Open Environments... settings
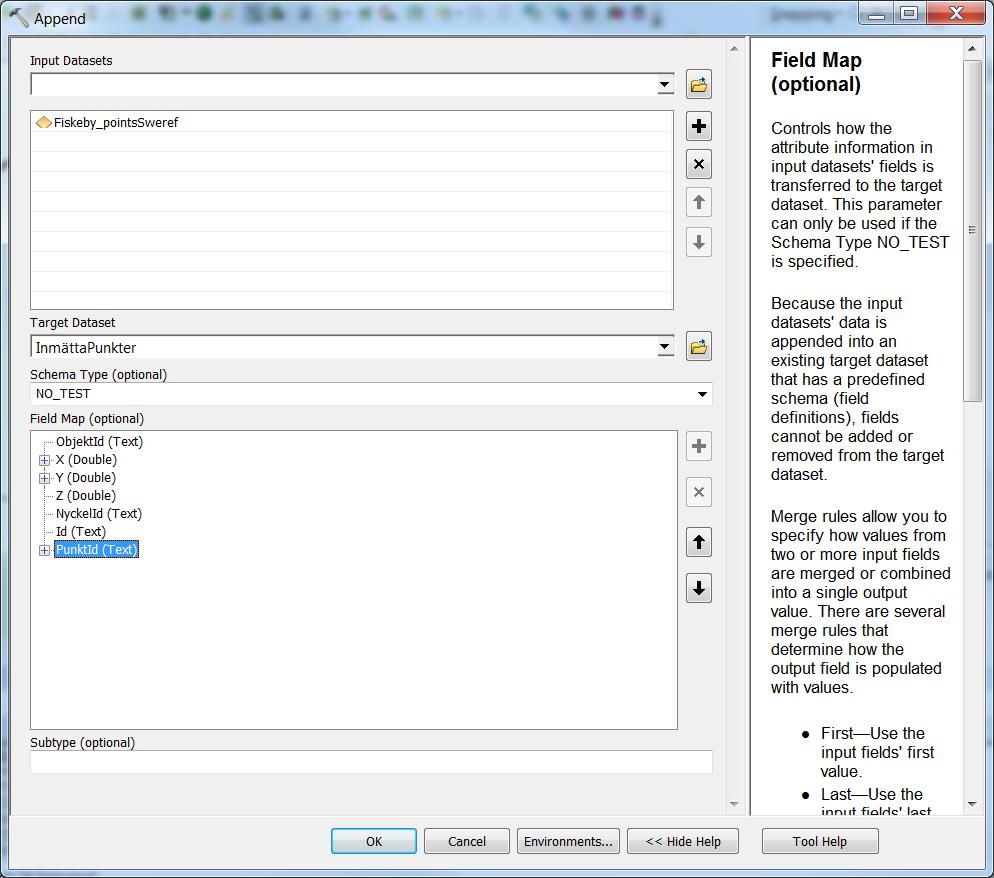Screen dimensions: 994x878 tap(568, 841)
